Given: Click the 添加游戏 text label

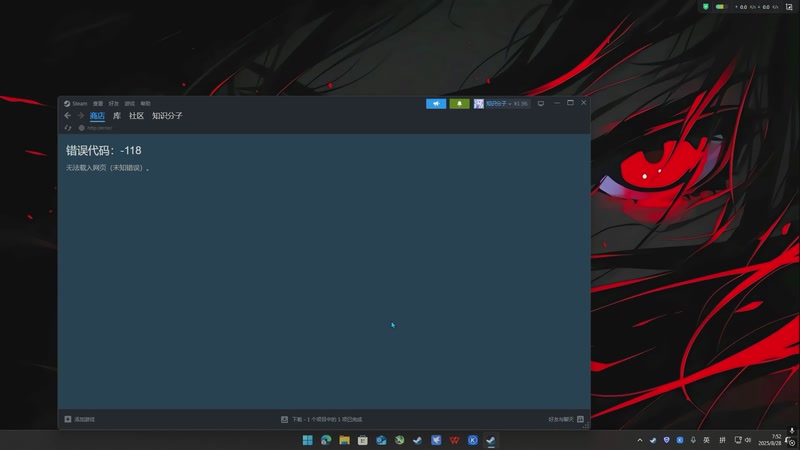Looking at the screenshot, I should [84, 419].
